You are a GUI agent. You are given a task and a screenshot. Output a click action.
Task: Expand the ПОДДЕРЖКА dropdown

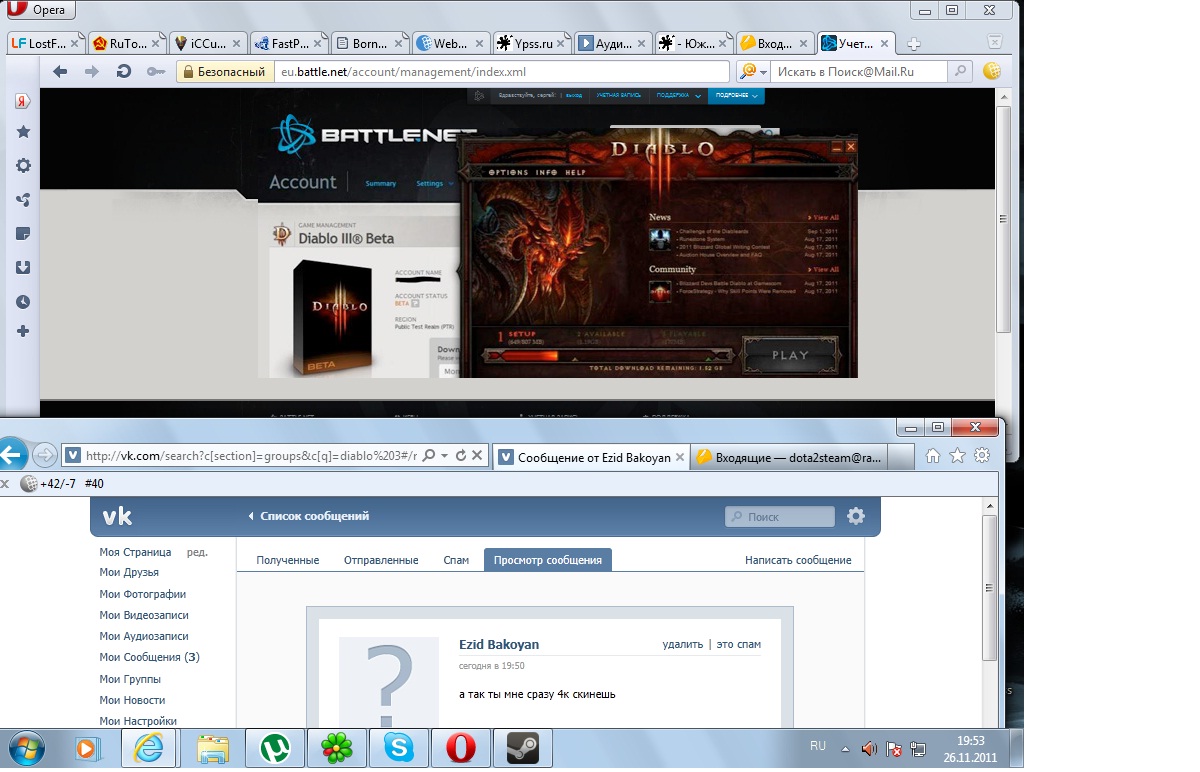pos(678,96)
